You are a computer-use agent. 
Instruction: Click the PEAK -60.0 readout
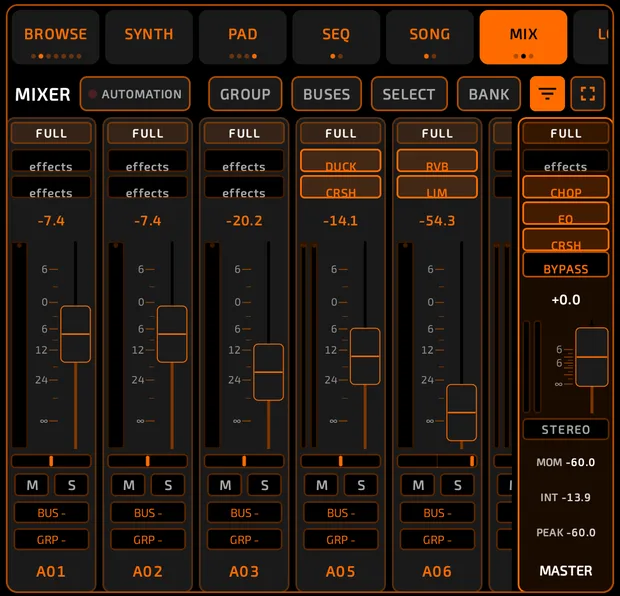coord(566,532)
